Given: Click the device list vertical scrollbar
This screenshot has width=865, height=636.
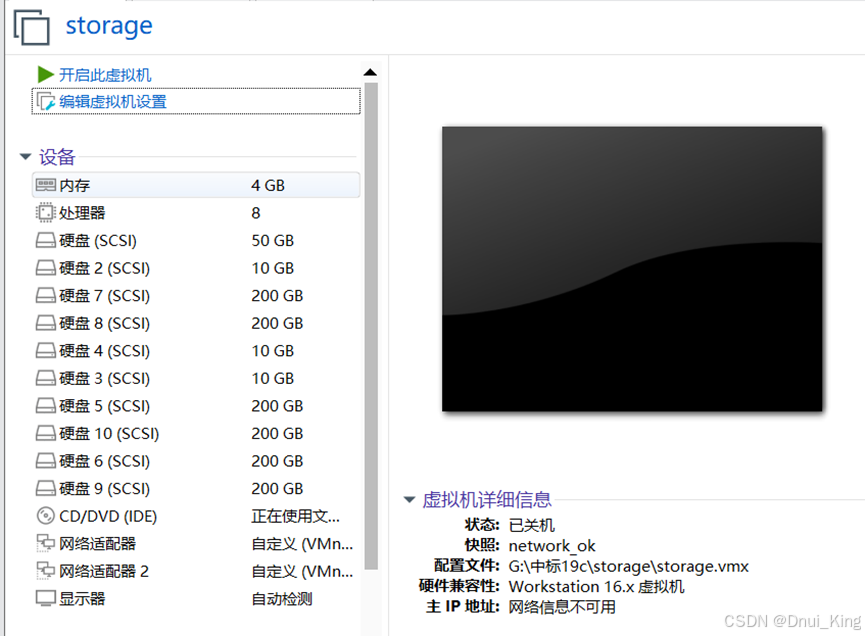Looking at the screenshot, I should pyautogui.click(x=371, y=325).
